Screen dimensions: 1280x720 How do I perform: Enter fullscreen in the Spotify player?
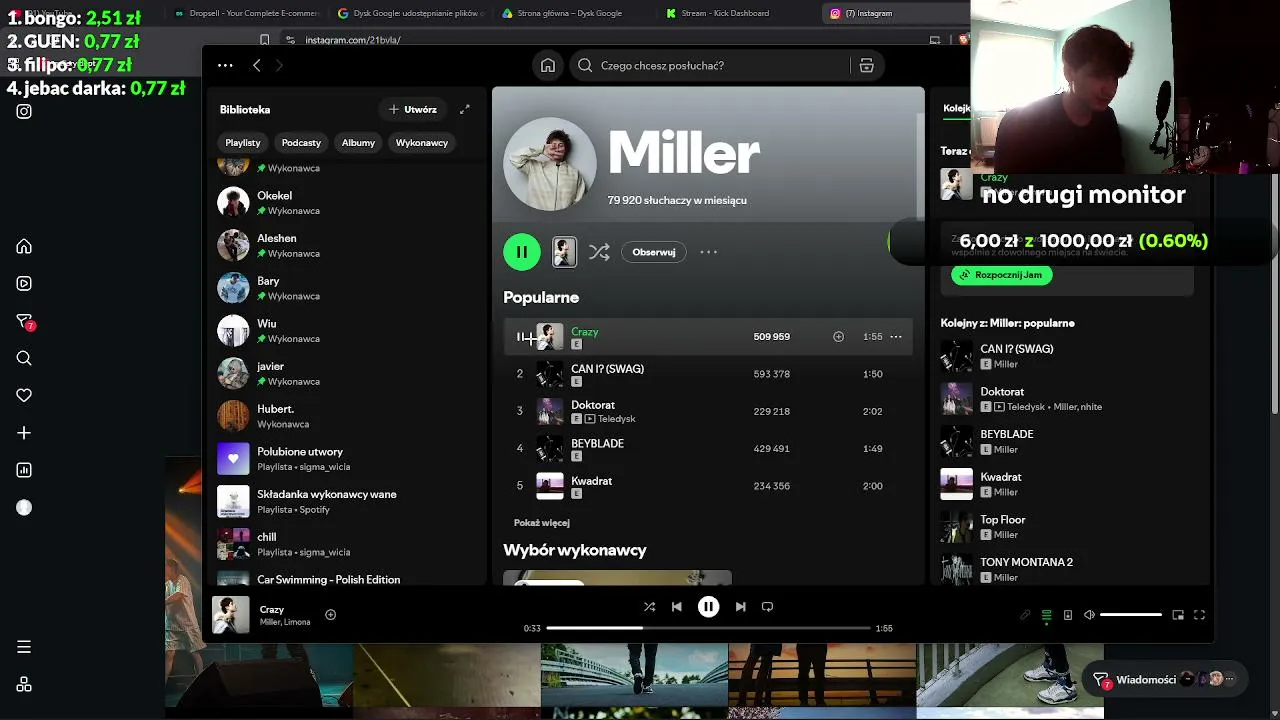click(1199, 615)
